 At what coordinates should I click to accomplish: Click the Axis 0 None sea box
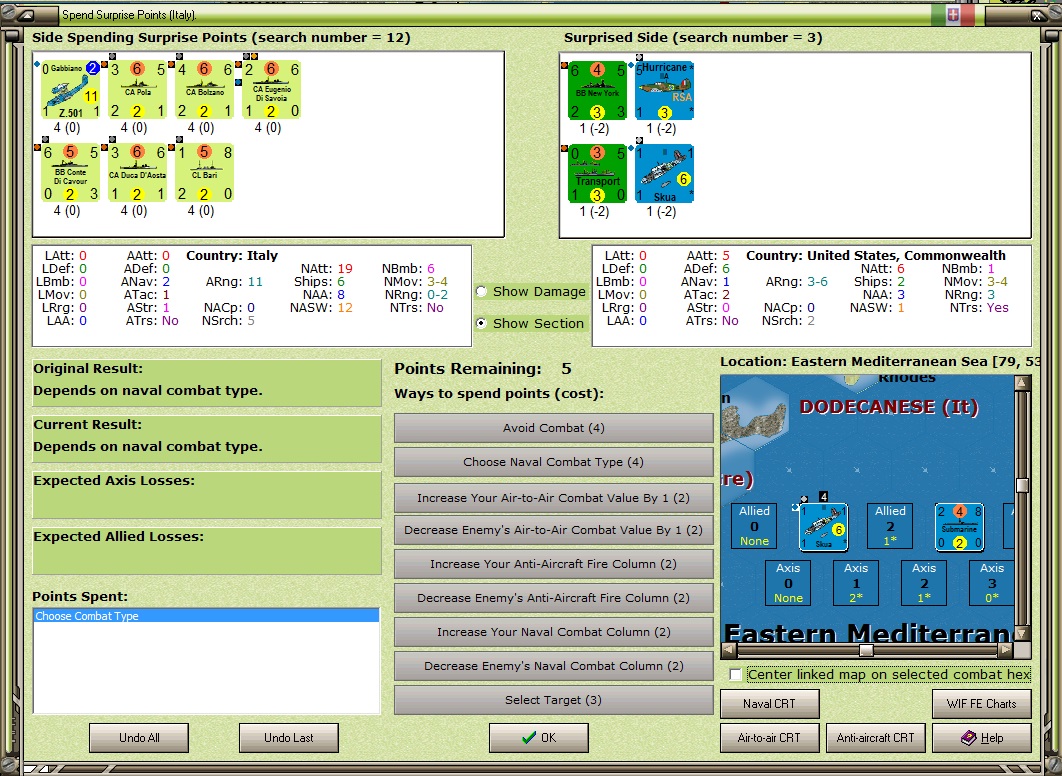pos(788,583)
